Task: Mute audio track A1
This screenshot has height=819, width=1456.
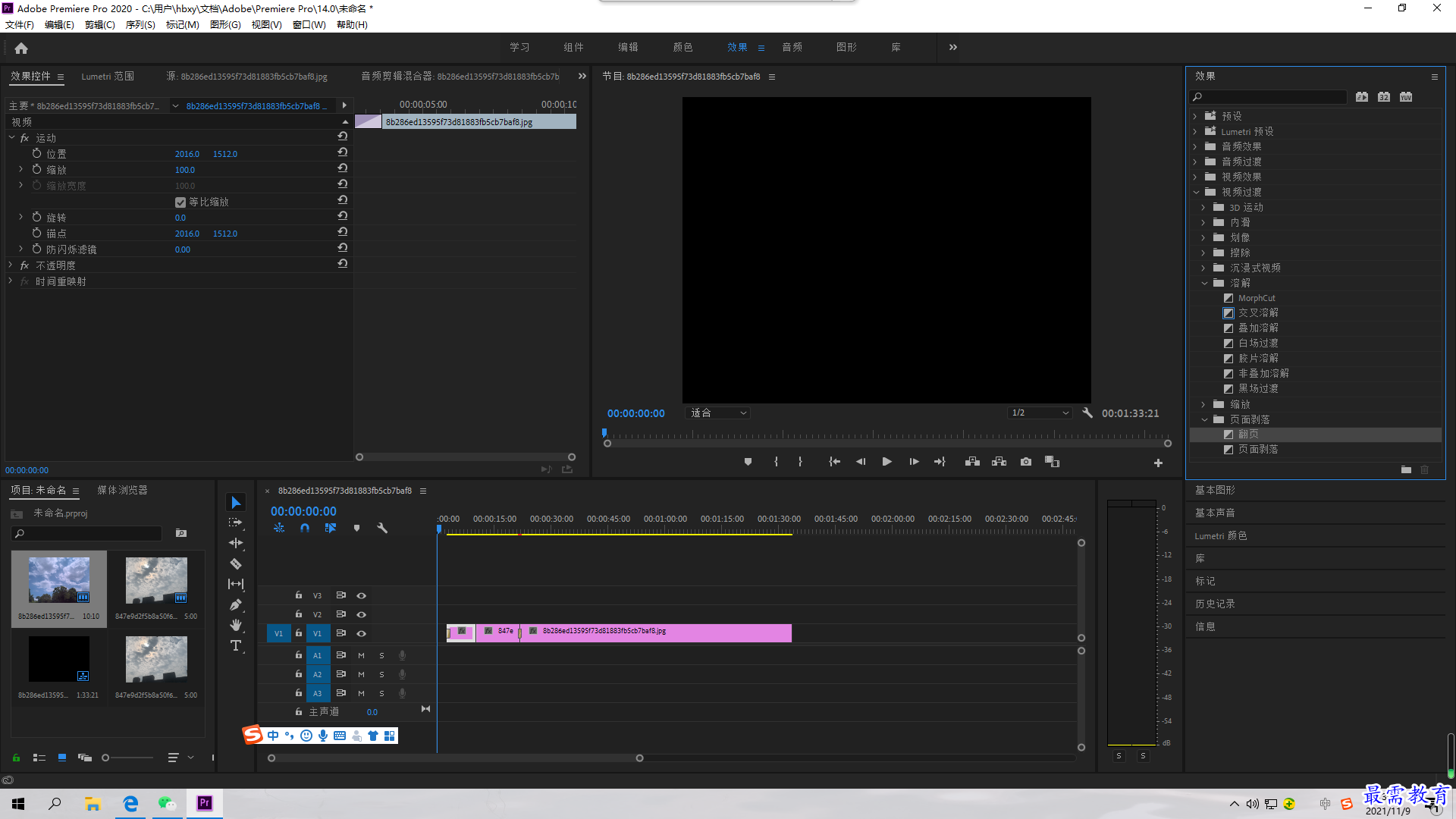Action: point(361,655)
